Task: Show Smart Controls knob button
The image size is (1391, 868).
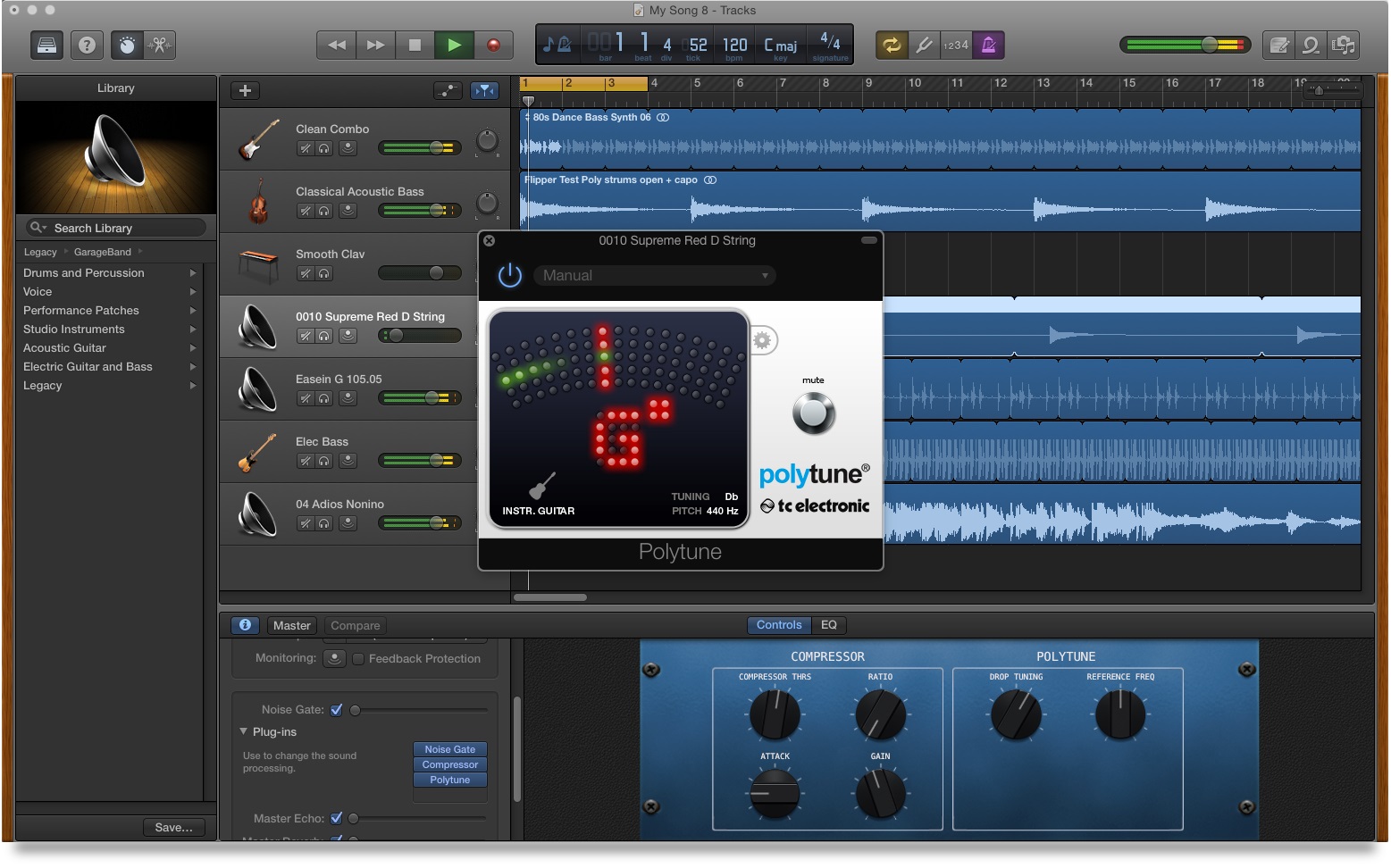Action: click(x=128, y=46)
